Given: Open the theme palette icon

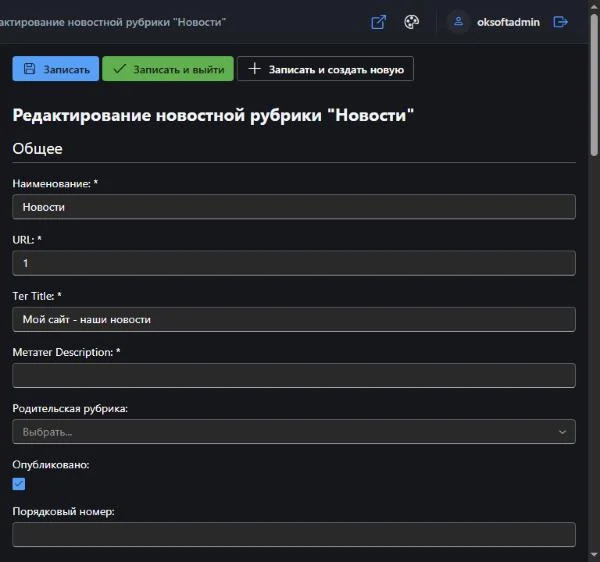Looking at the screenshot, I should point(411,22).
